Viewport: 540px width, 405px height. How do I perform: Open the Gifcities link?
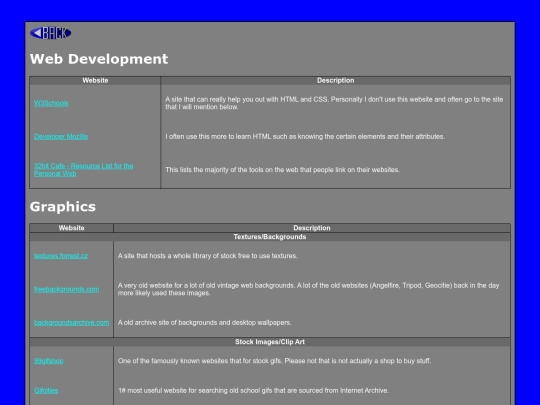tap(46, 391)
